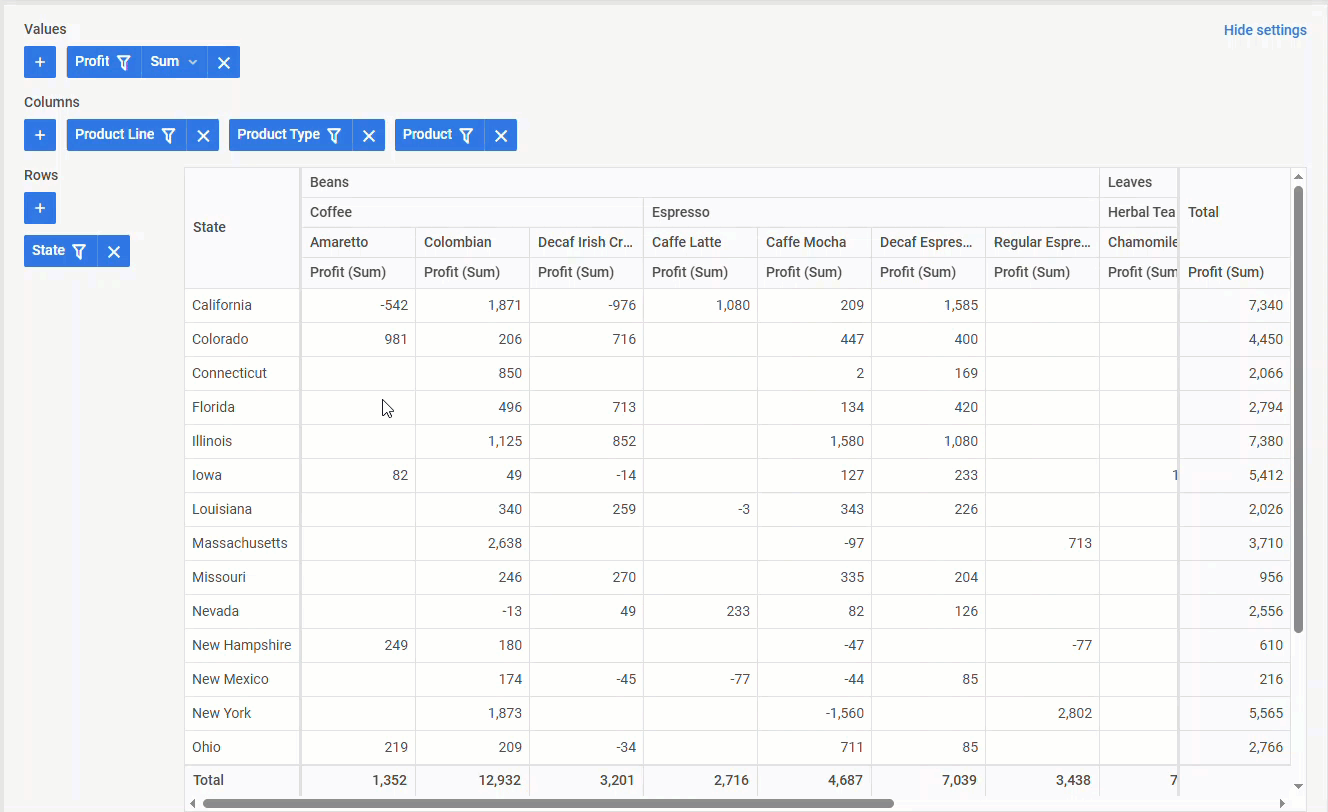Viewport: 1328px width, 812px height.
Task: Select the Product chip label
Action: coord(428,134)
